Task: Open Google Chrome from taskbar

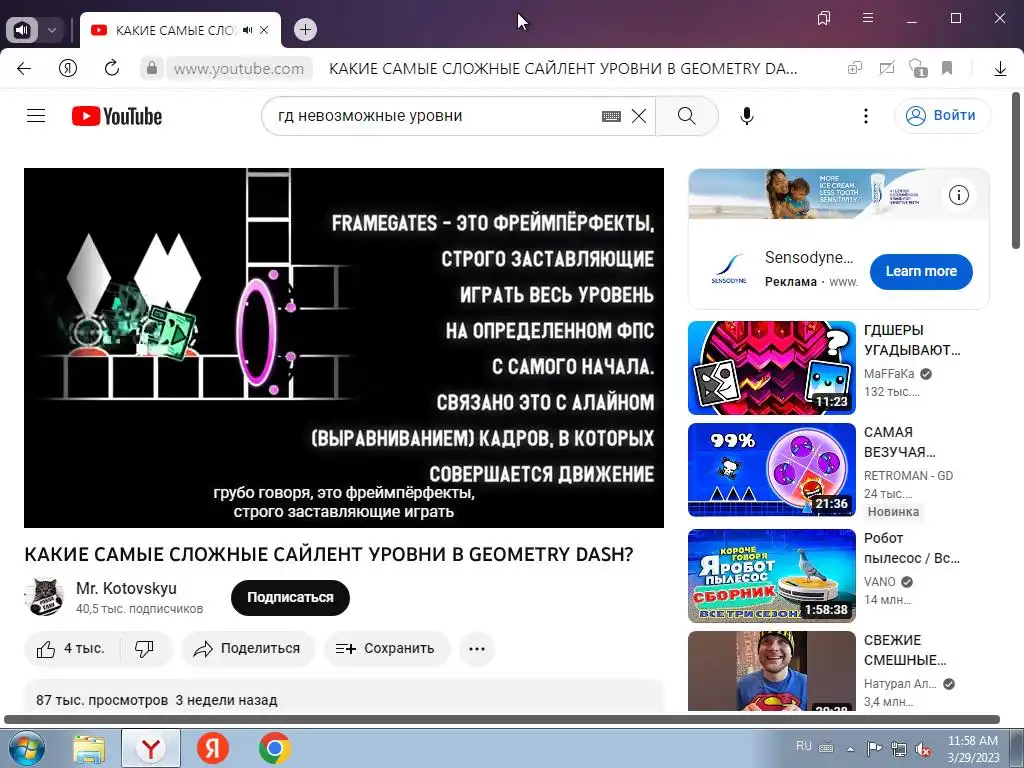Action: (274, 748)
